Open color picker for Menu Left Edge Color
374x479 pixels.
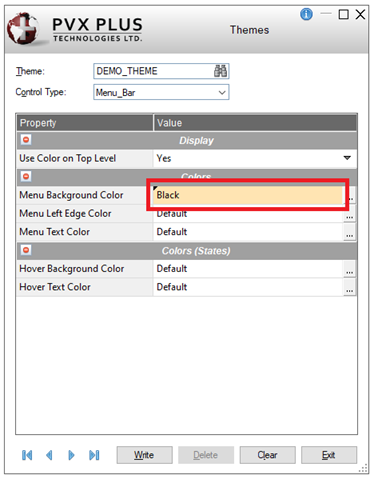click(x=349, y=214)
